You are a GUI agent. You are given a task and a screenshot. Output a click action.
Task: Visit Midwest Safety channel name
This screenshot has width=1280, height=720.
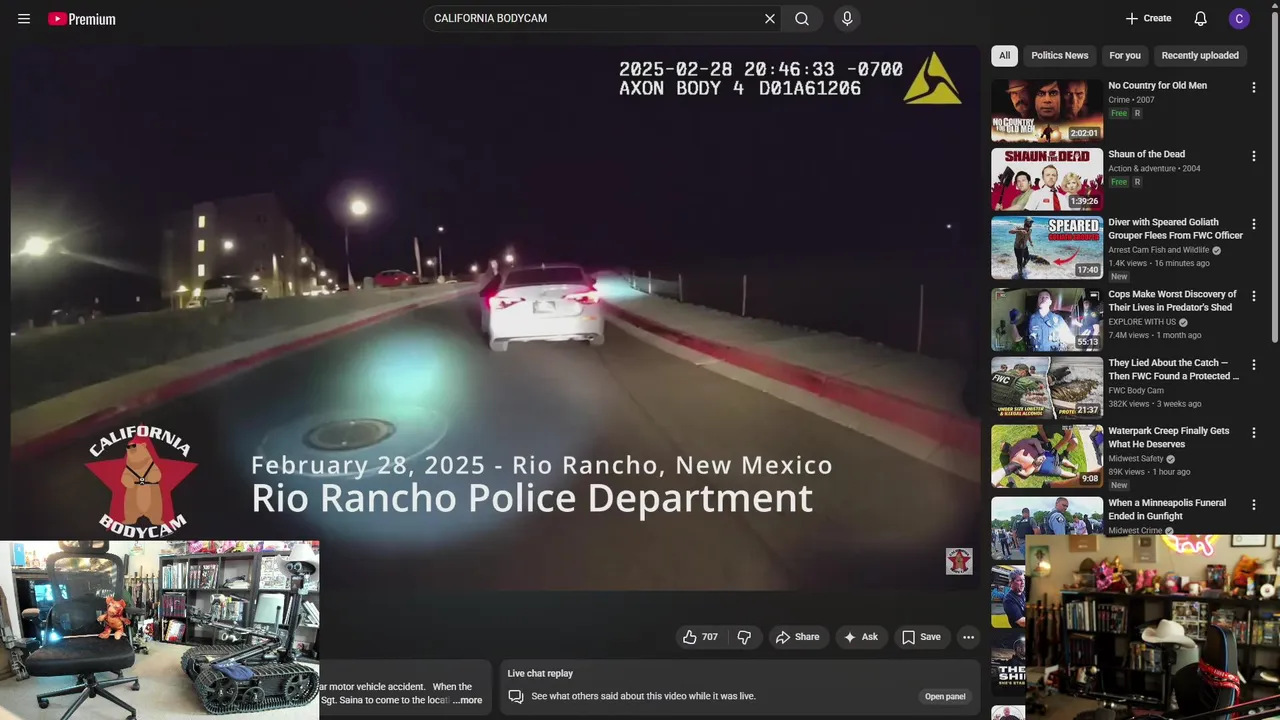(1136, 459)
